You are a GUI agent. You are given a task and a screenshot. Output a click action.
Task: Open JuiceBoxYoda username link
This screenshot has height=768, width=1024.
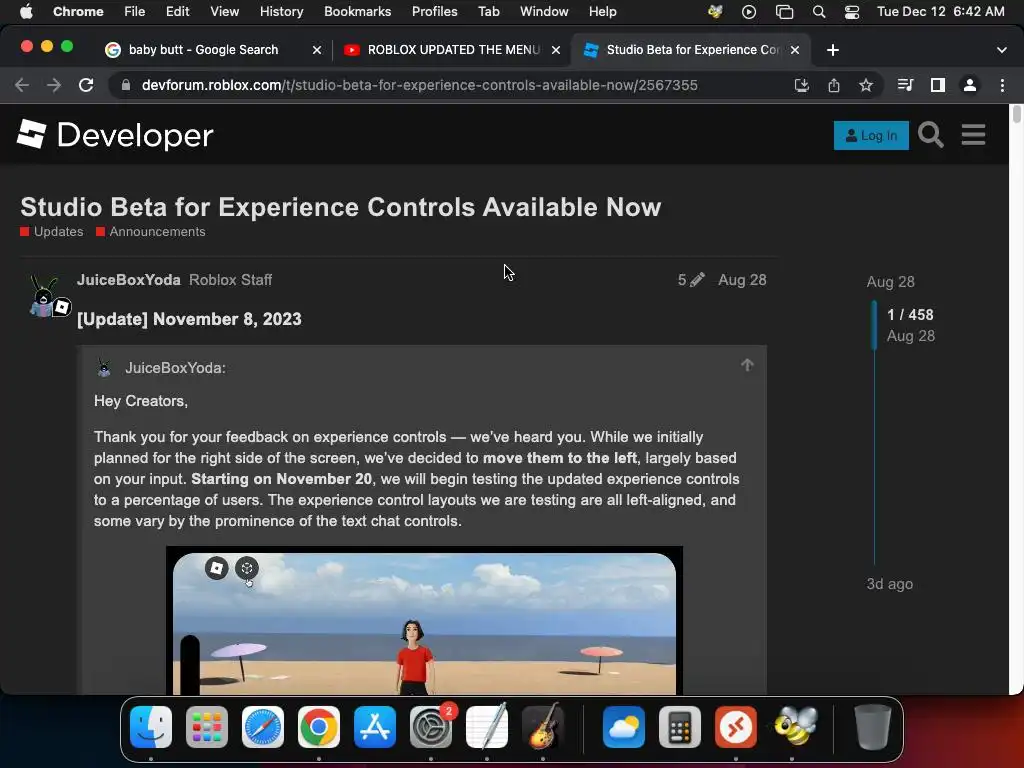coord(129,280)
